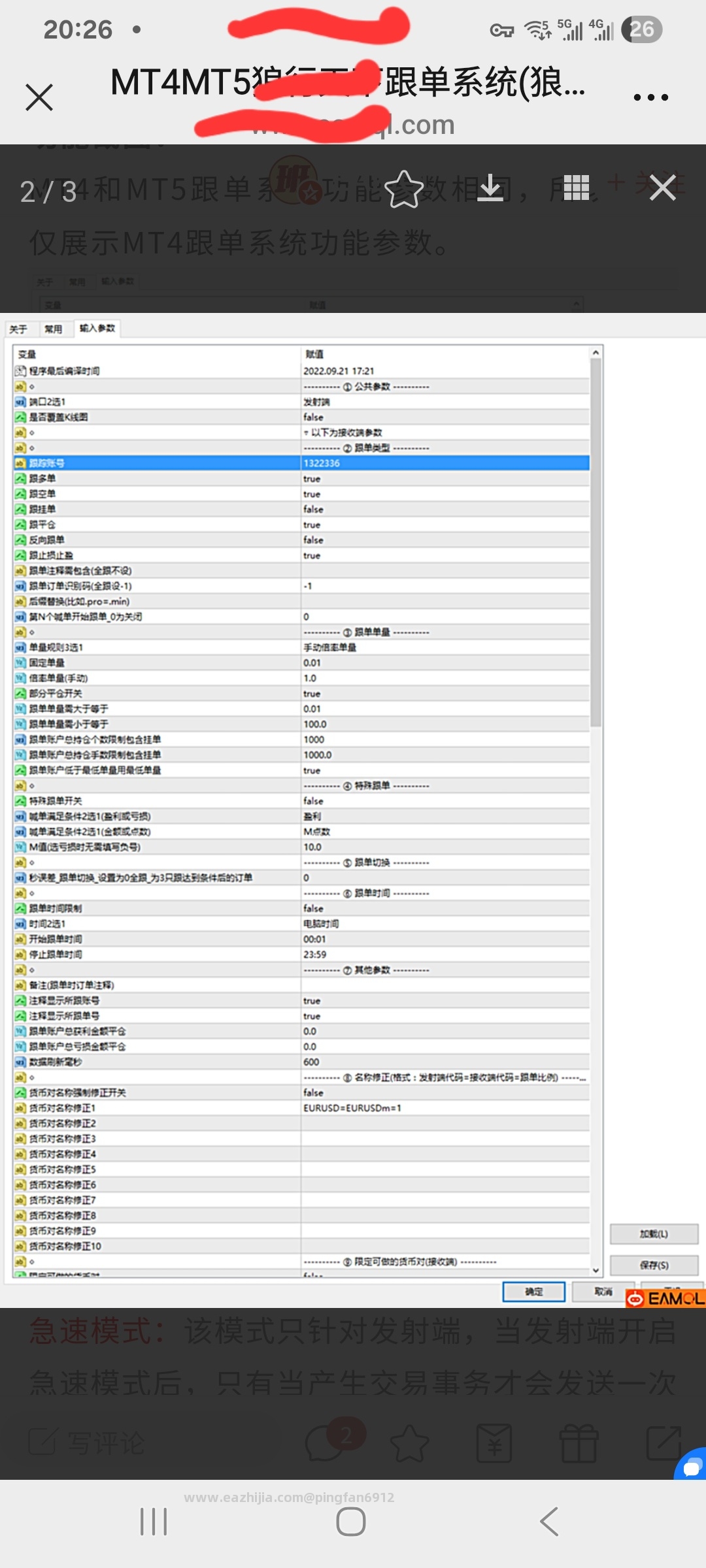Toggle the false value of 跟单时间限制
Viewport: 706px width, 1568px height.
(x=445, y=908)
